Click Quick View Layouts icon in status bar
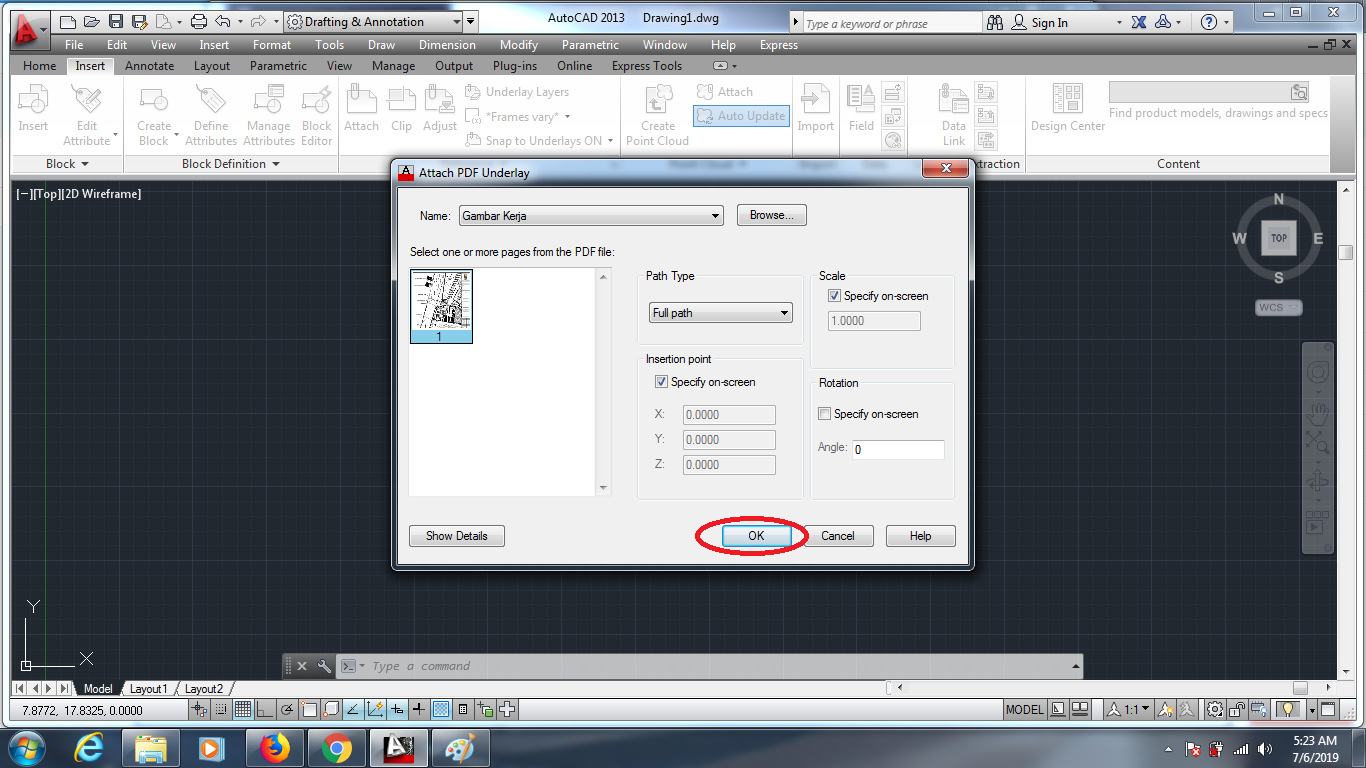The width and height of the screenshot is (1366, 768). point(1058,710)
